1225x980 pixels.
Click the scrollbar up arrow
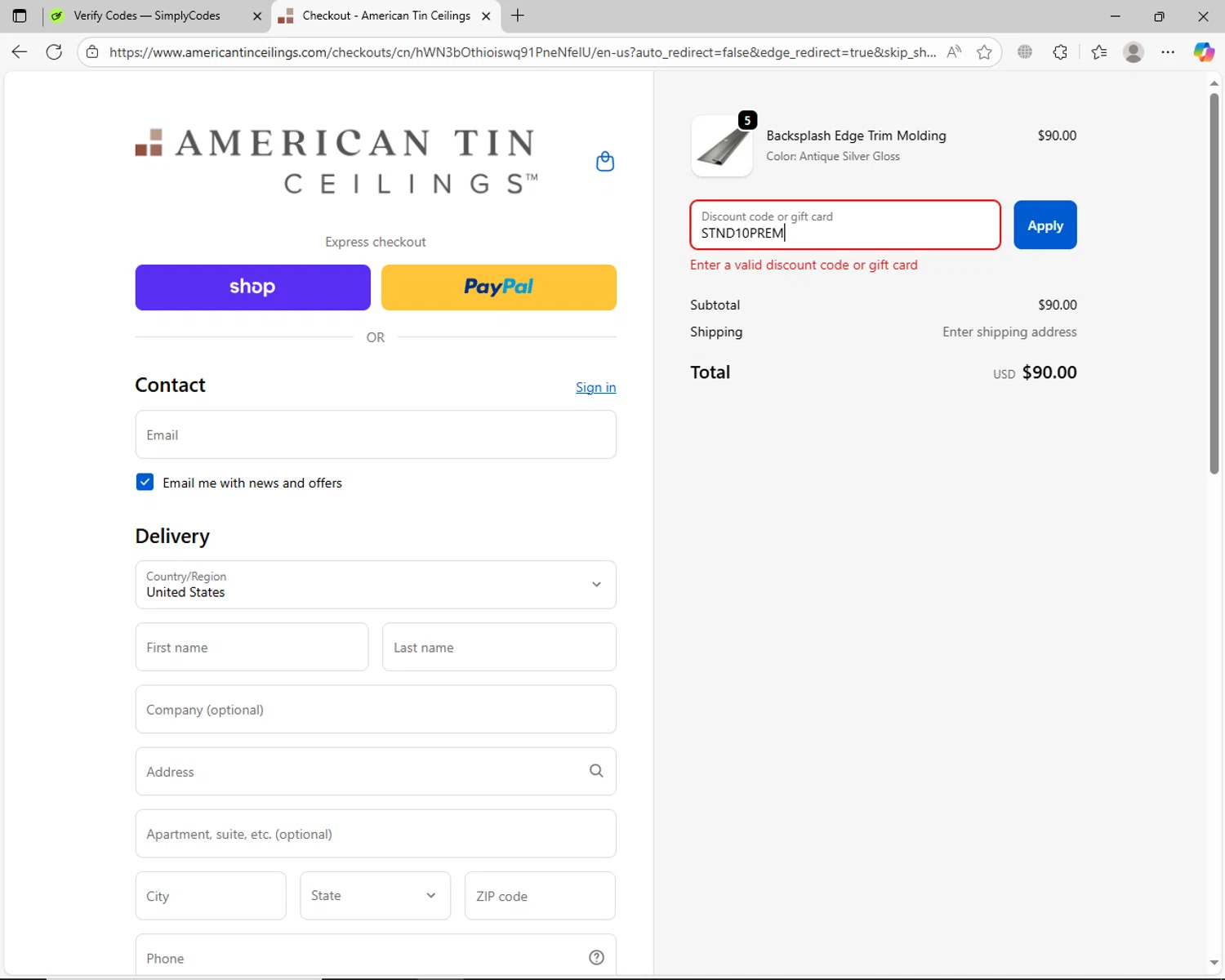pos(1214,82)
